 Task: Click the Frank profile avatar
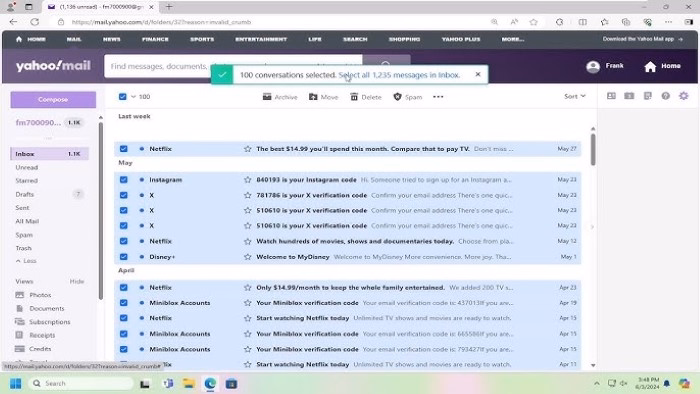pyautogui.click(x=593, y=66)
